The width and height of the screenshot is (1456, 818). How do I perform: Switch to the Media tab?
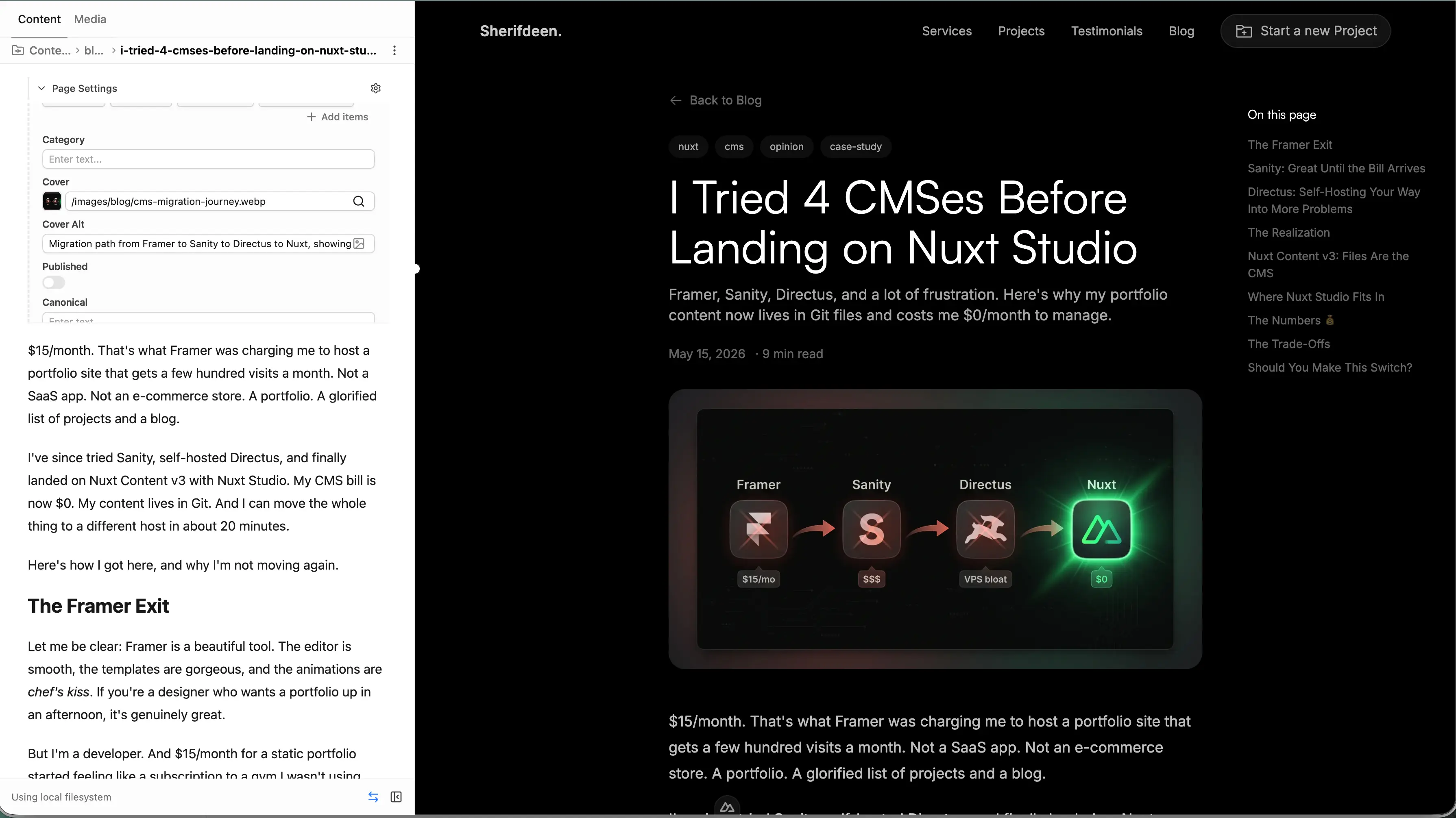90,19
